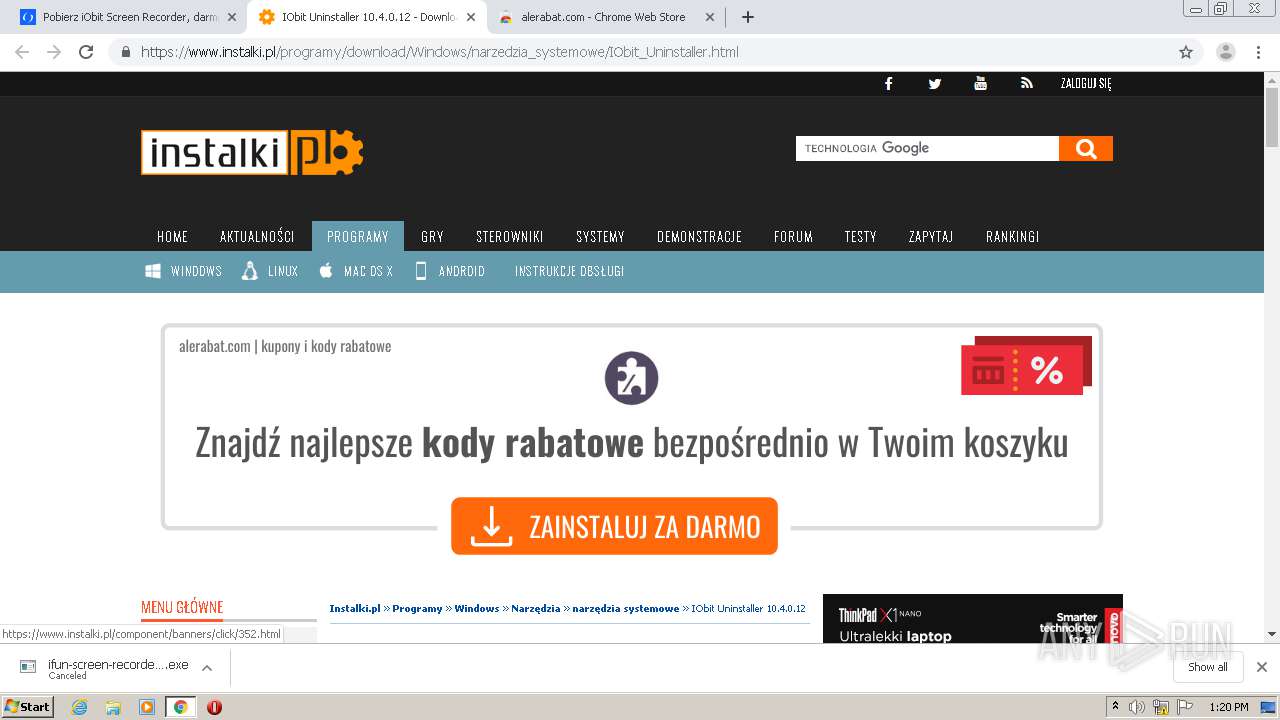This screenshot has width=1280, height=720.
Task: Open Internet Explorer from taskbar
Action: [x=79, y=707]
